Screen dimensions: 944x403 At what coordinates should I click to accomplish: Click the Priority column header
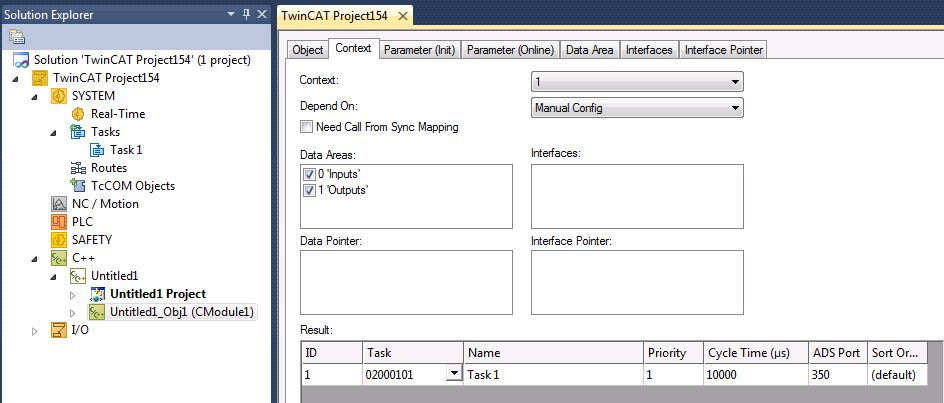coord(673,352)
